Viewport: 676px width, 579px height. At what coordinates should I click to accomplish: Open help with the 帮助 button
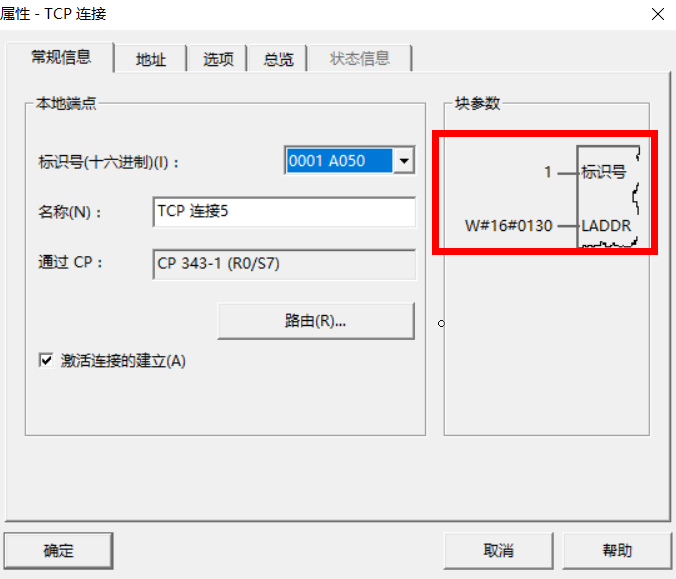point(617,550)
